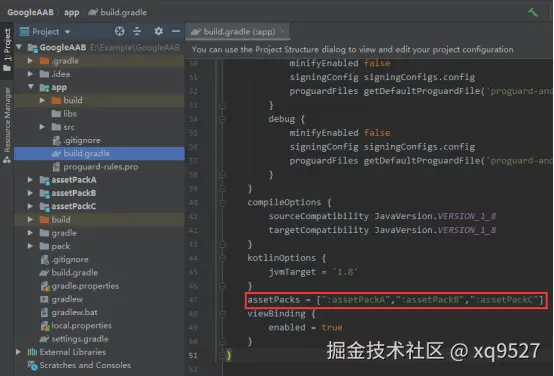Viewport: 554px width, 376px height.
Task: Click line number 51 in gutter
Action: tap(193, 355)
